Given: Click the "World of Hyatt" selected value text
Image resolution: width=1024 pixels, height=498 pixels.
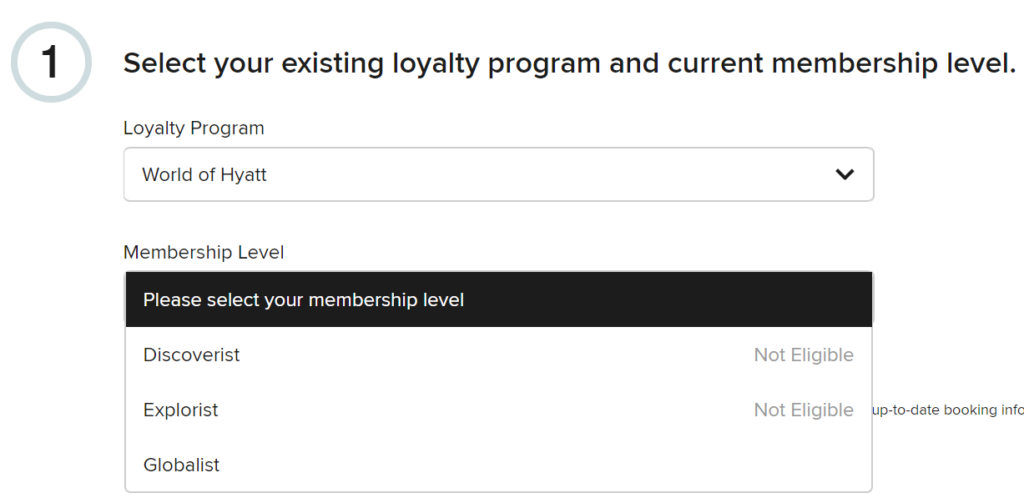Looking at the screenshot, I should 205,175.
